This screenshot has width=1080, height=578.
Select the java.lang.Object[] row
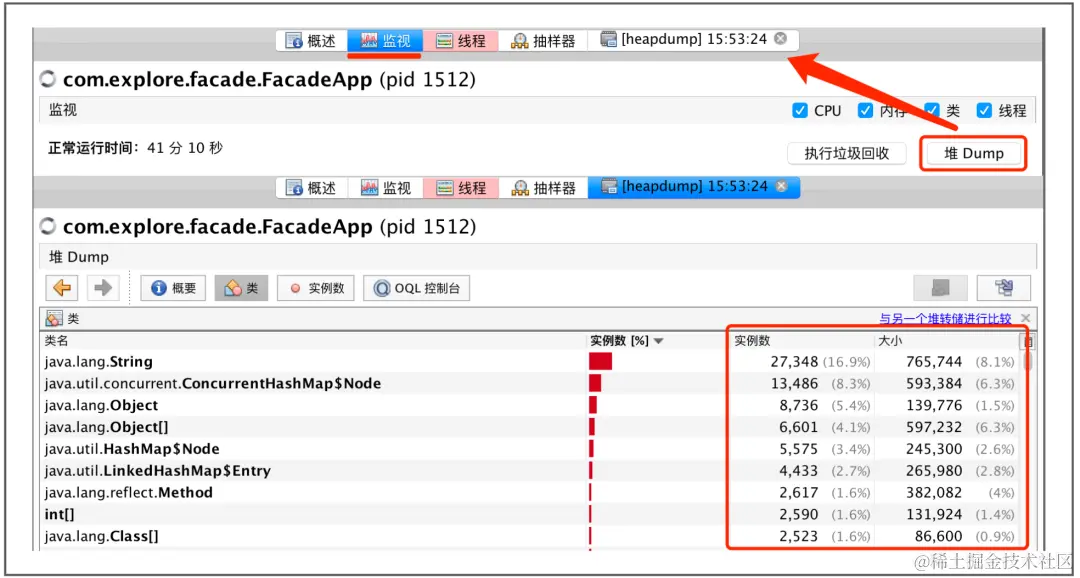tap(530, 428)
